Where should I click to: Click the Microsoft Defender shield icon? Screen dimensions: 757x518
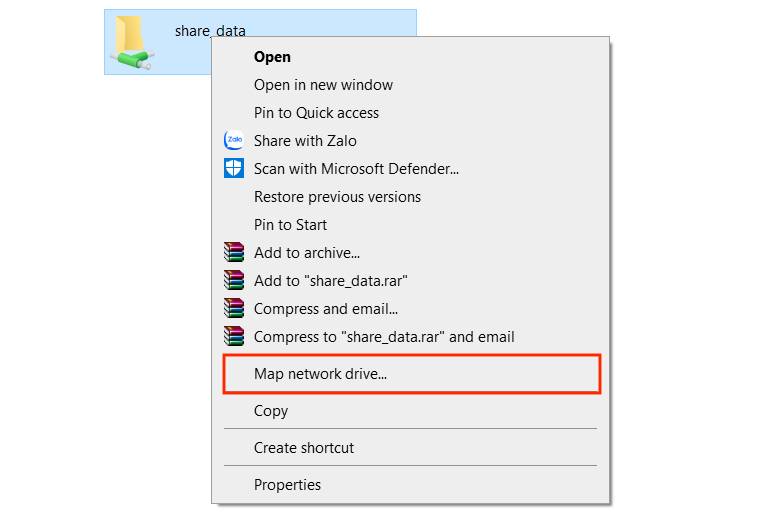234,169
